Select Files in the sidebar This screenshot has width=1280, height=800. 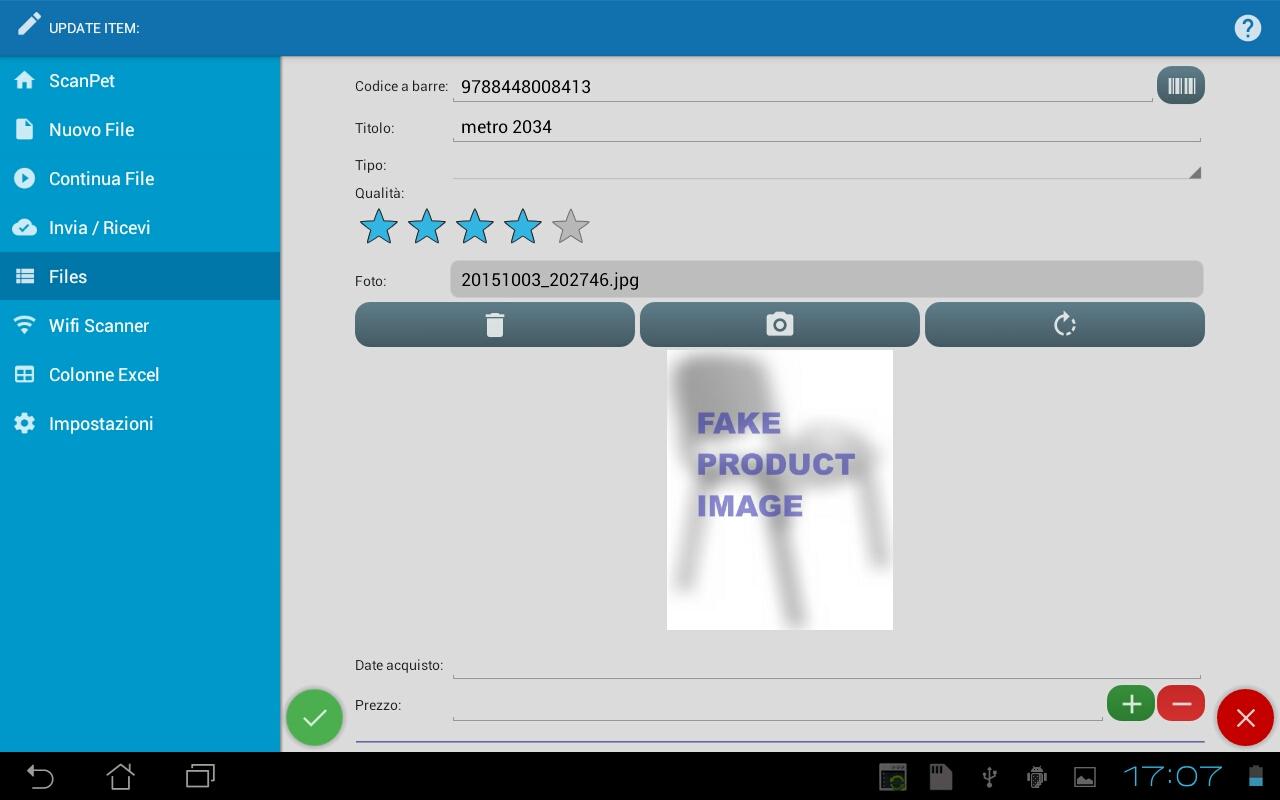point(140,276)
